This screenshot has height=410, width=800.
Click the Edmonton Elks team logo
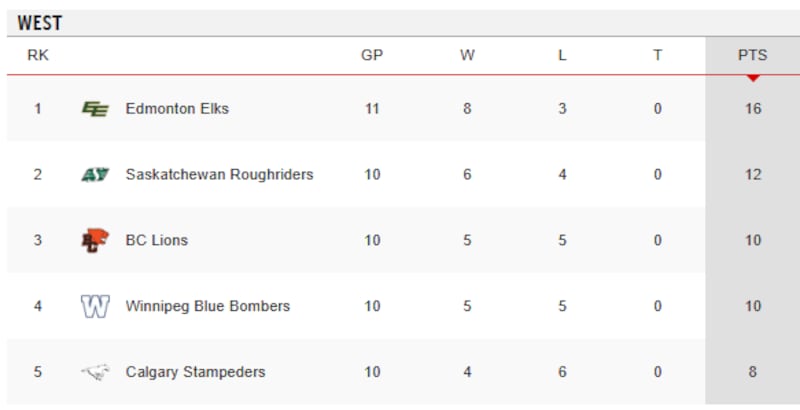point(95,109)
